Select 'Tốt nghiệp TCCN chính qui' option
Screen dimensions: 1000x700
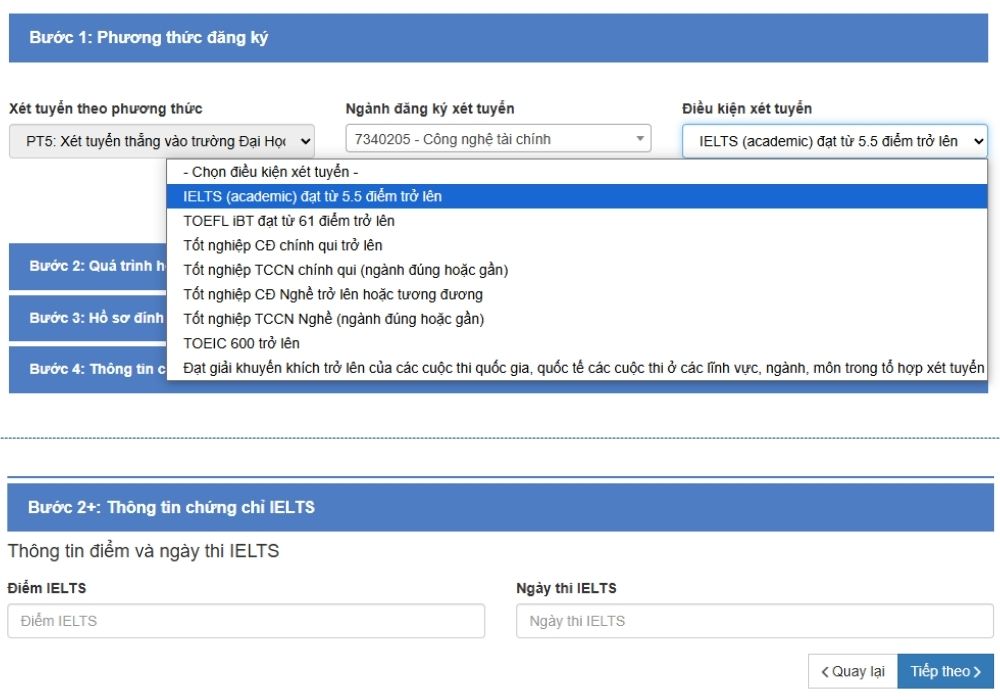coord(345,270)
